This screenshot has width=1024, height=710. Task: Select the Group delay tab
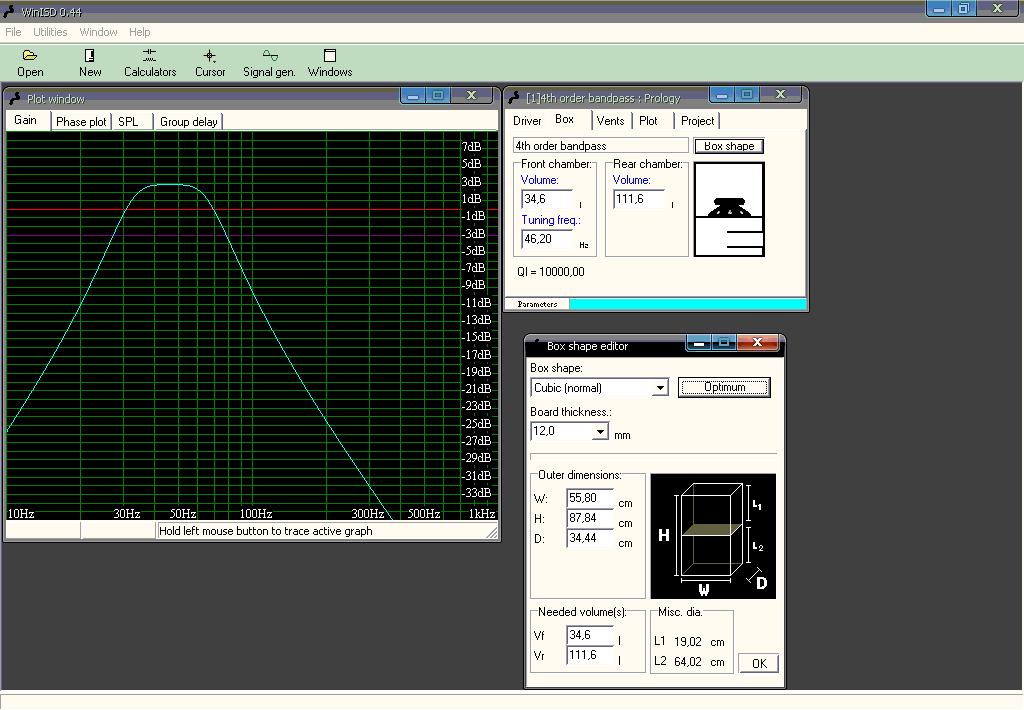pos(189,122)
